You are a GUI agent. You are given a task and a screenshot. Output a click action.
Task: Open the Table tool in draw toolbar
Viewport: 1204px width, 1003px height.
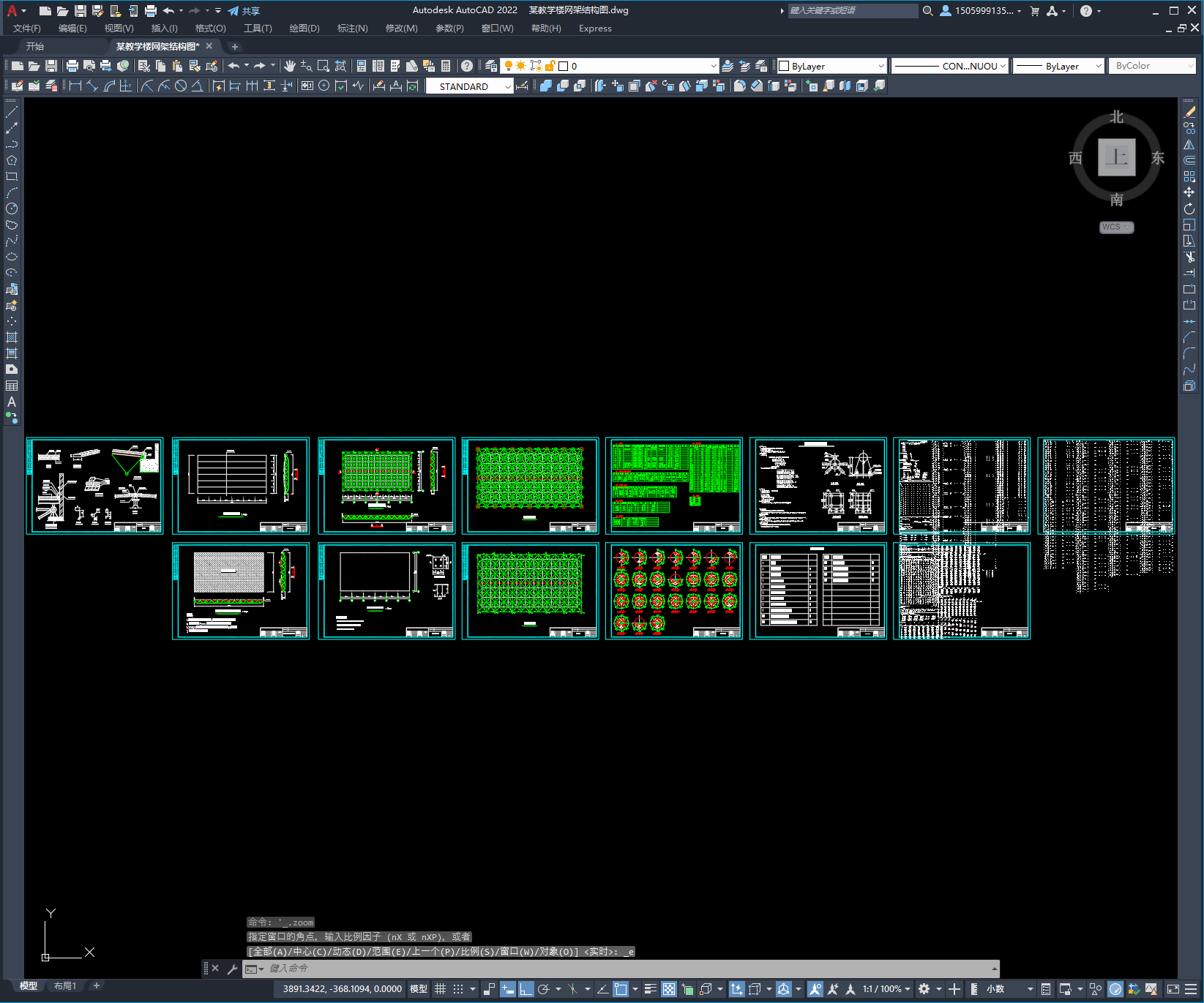coord(12,386)
